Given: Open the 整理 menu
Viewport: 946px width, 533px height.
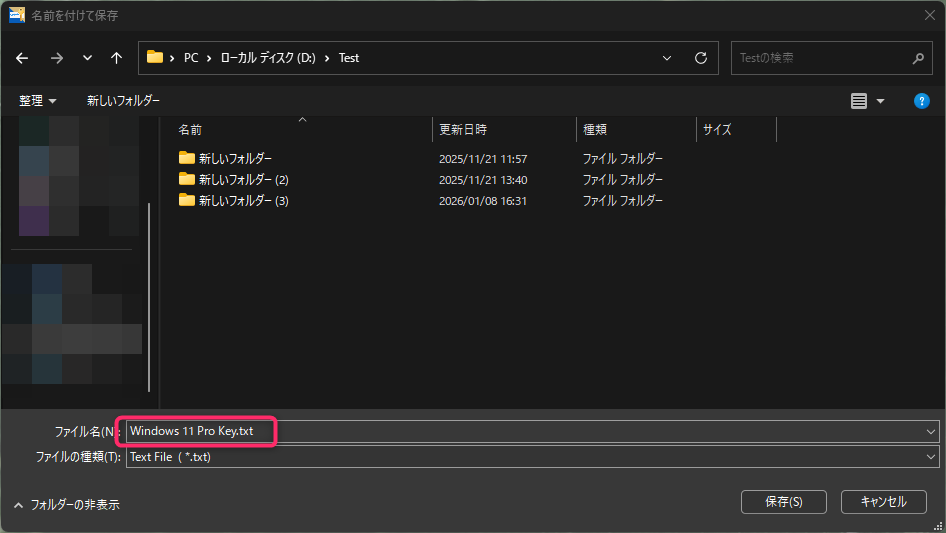Looking at the screenshot, I should pyautogui.click(x=37, y=101).
